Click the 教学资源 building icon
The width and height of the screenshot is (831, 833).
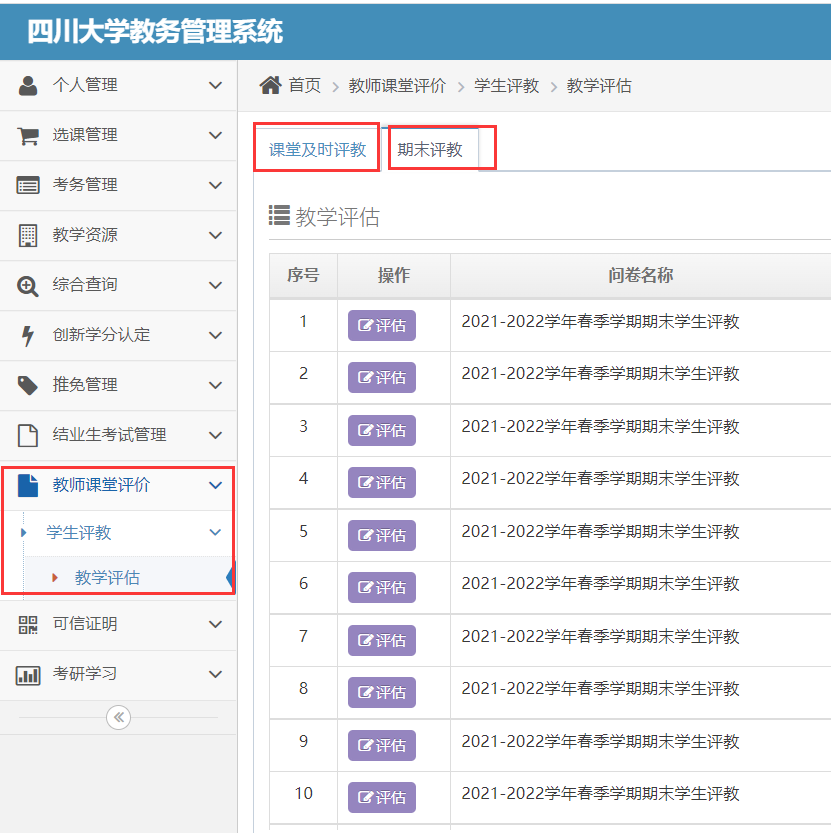28,236
